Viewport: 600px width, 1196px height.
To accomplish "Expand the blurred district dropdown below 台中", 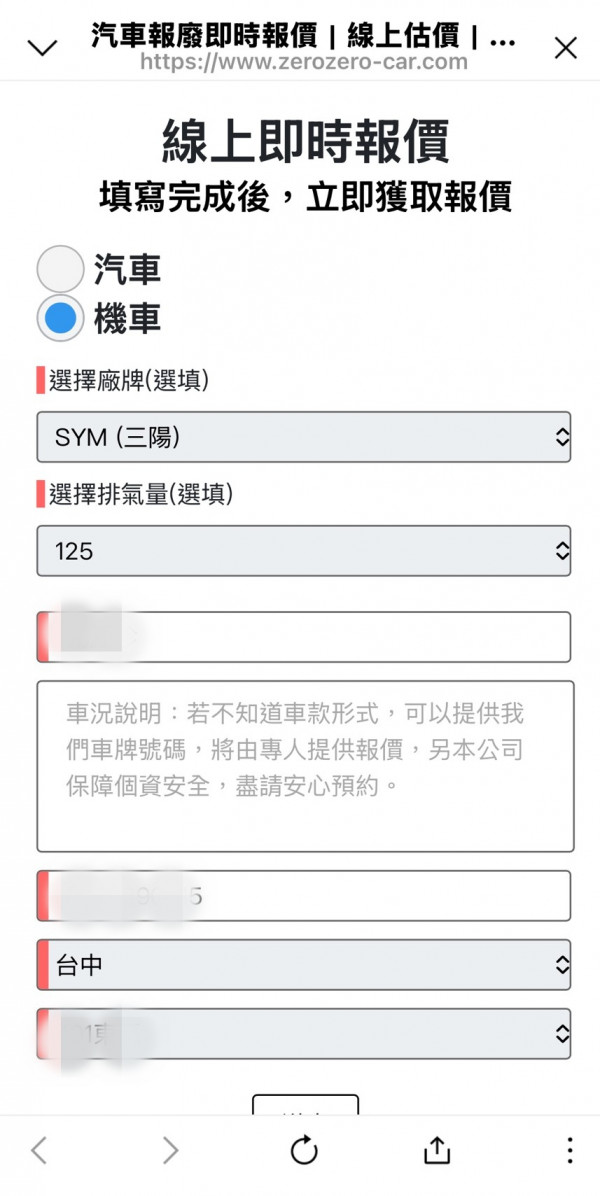I will pyautogui.click(x=304, y=1034).
